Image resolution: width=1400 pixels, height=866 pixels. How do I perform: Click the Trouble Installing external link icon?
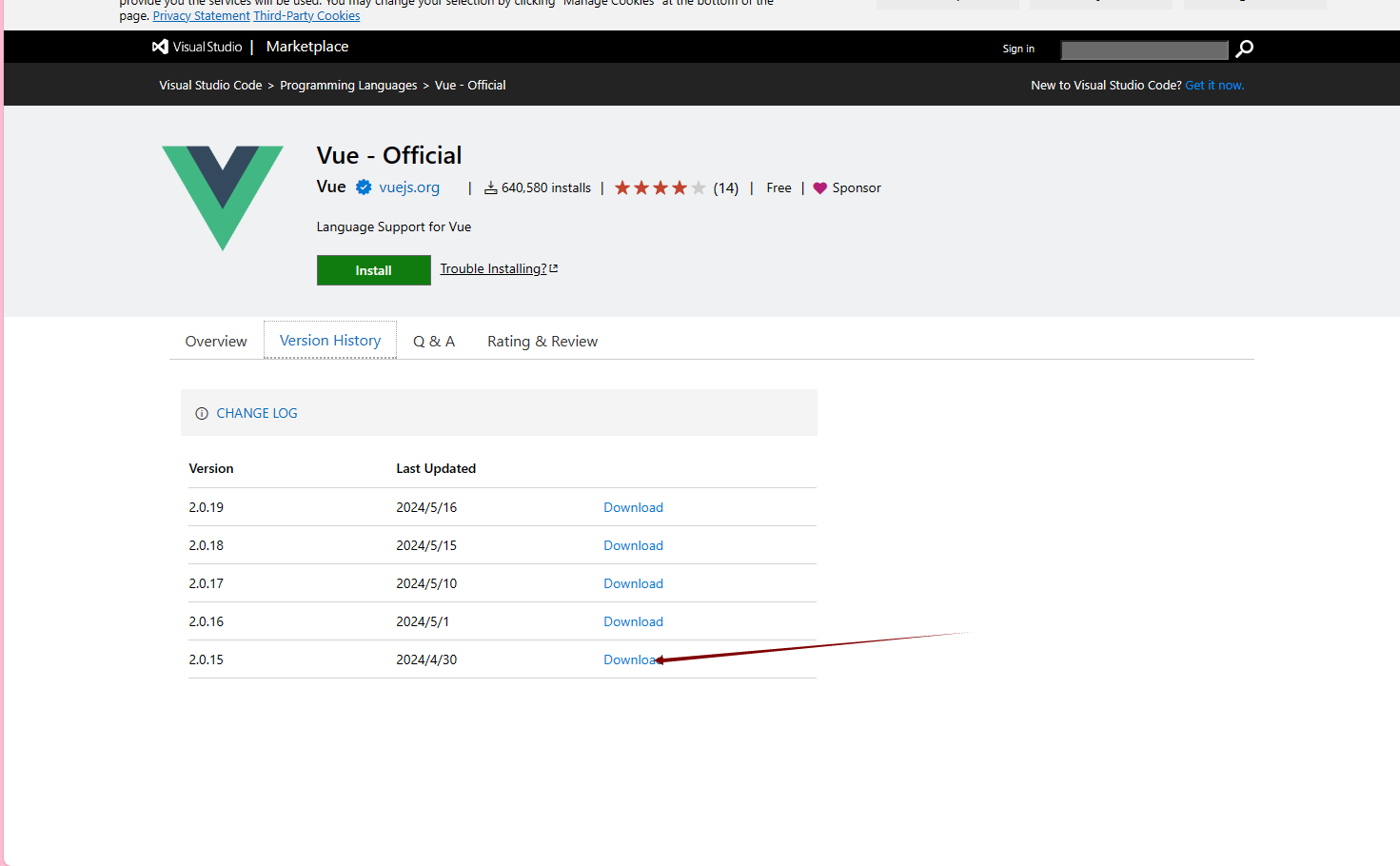pos(554,268)
